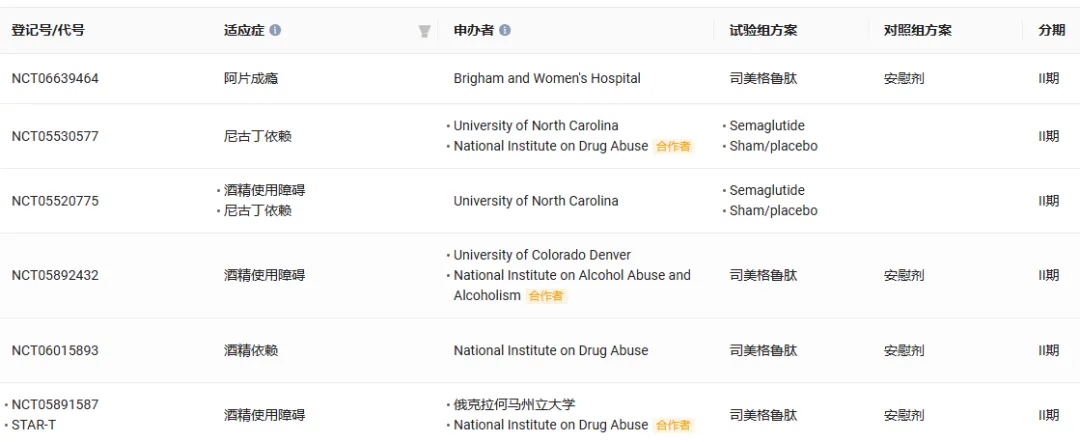Open trial NCT05530577
Viewport: 1080px width, 442px height.
pyautogui.click(x=55, y=136)
